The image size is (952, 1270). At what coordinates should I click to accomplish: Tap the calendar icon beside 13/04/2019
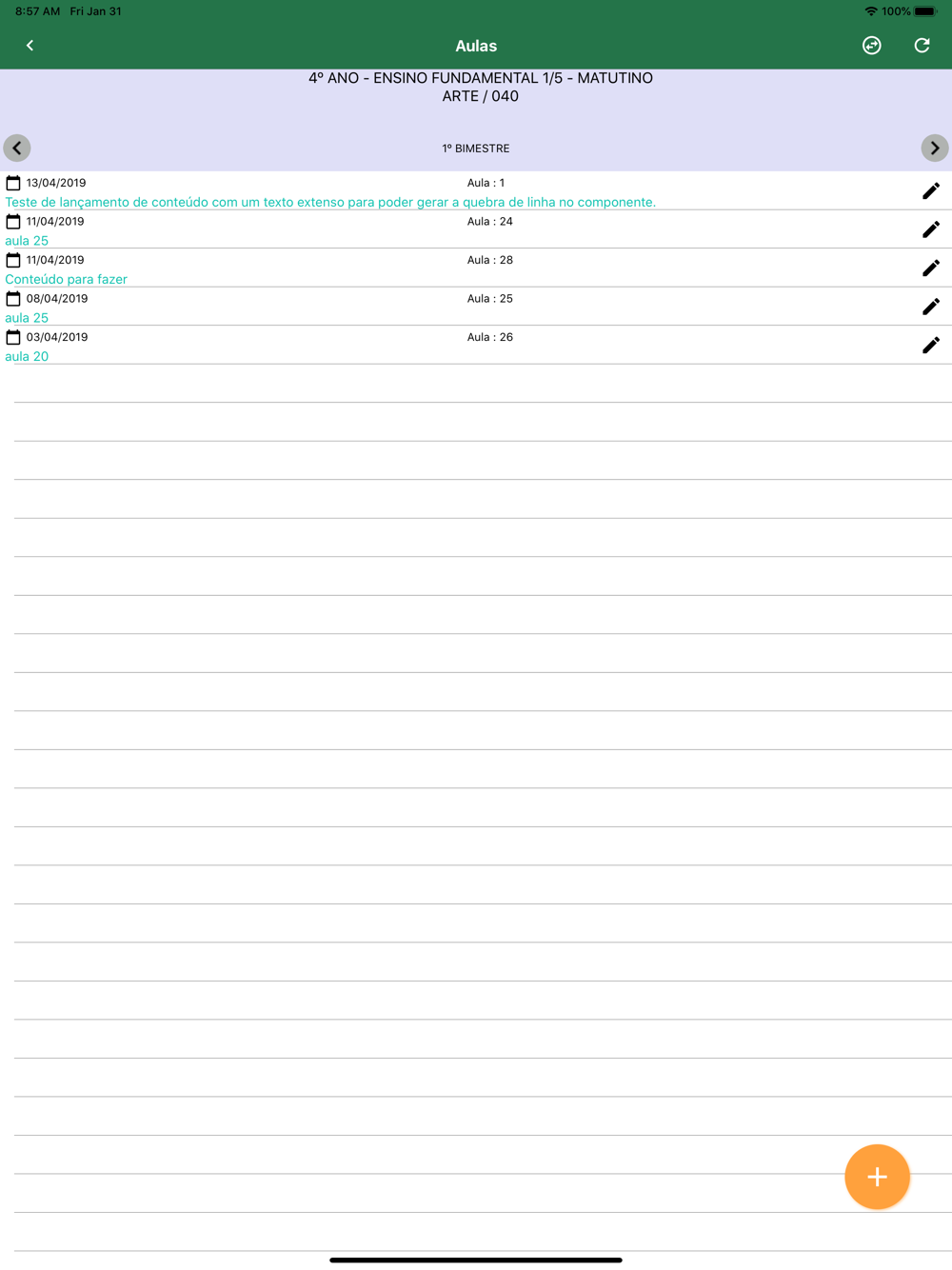tap(13, 183)
